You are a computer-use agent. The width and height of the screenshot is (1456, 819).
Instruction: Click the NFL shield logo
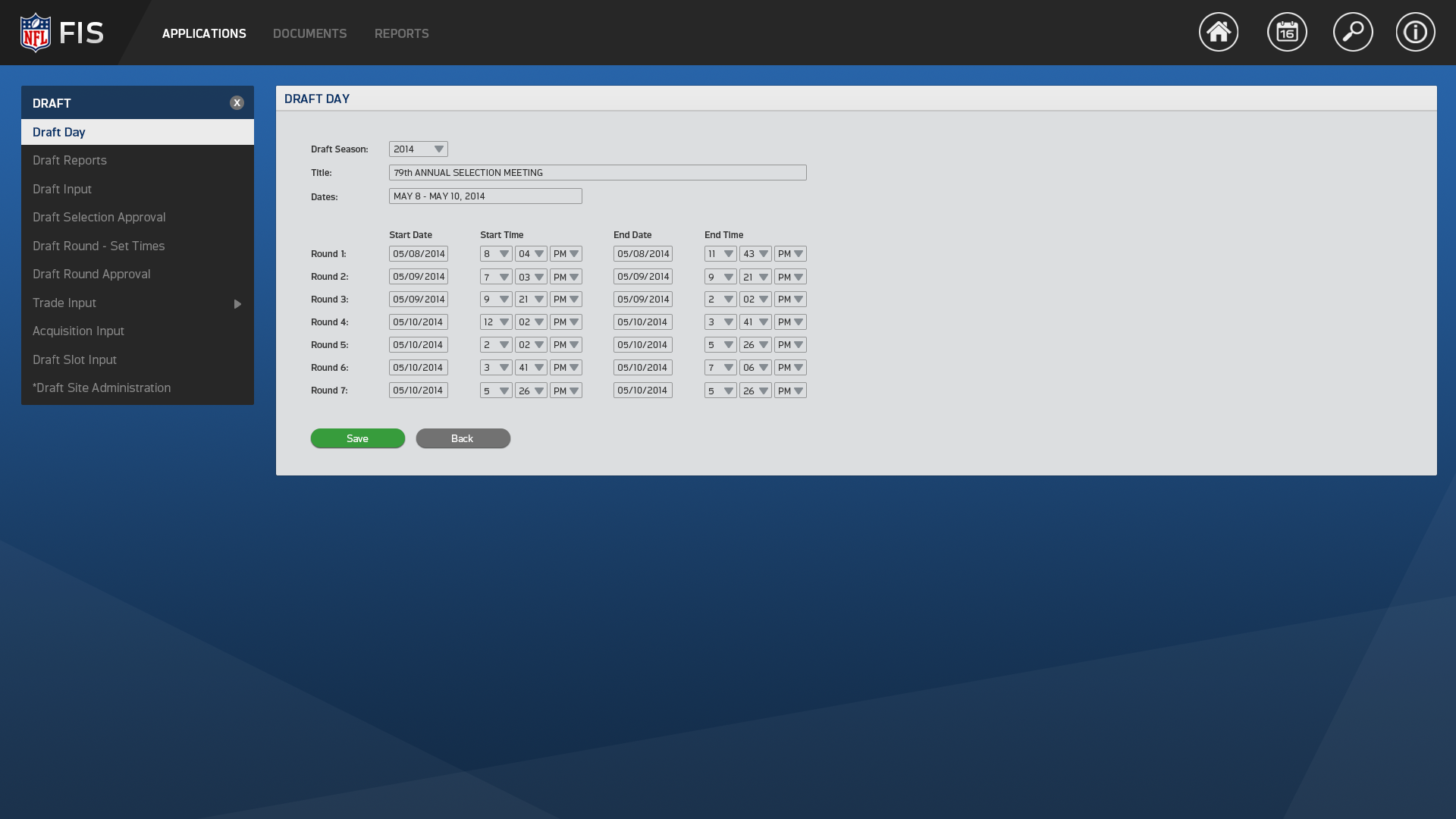point(36,33)
